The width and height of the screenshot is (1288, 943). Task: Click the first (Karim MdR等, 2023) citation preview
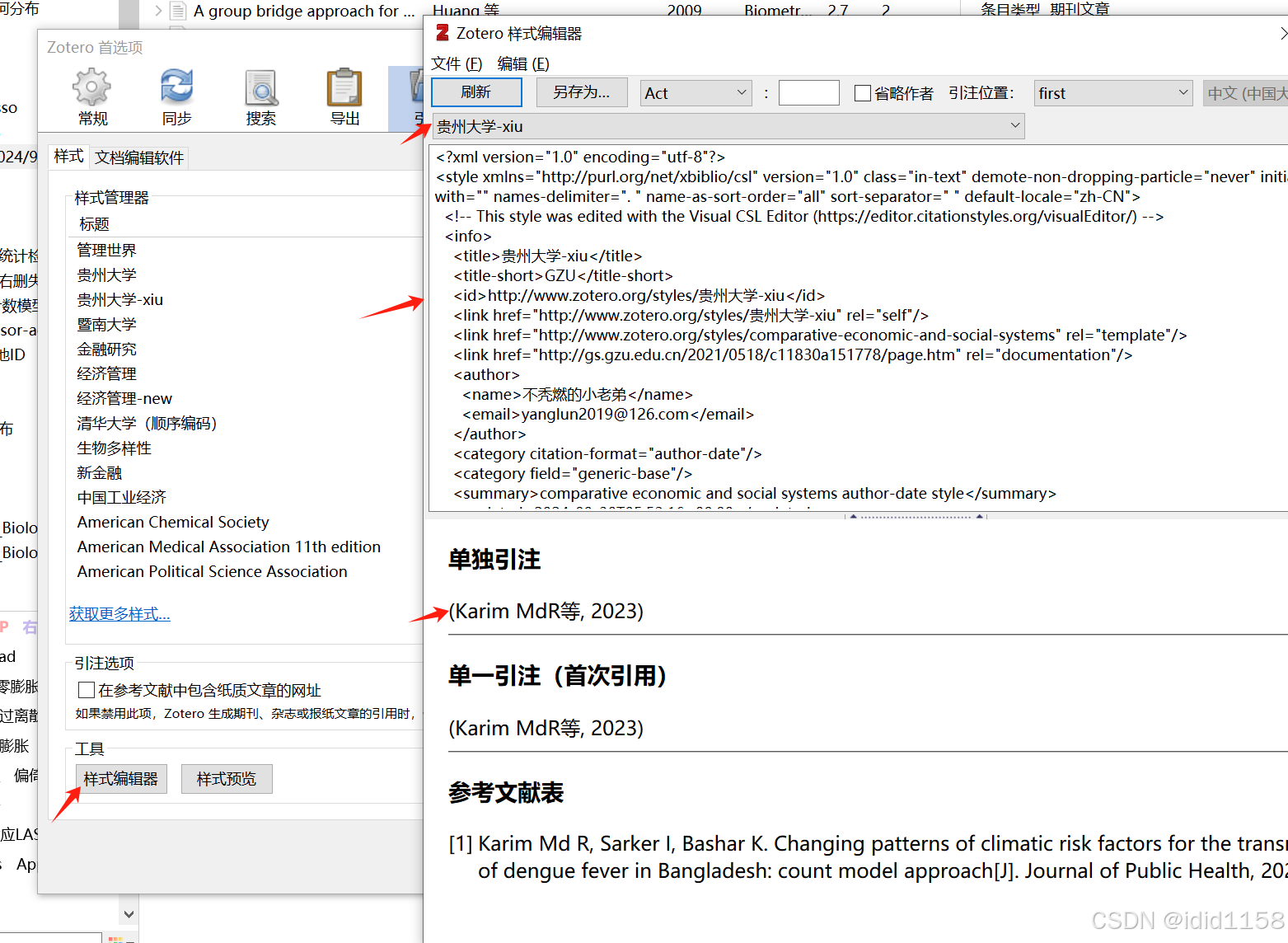tap(546, 611)
